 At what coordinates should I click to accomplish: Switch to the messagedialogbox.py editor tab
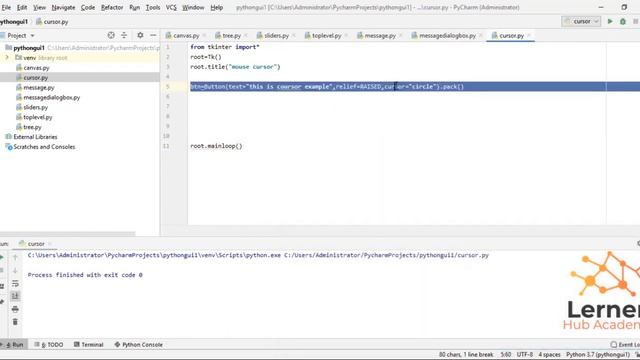pos(447,36)
